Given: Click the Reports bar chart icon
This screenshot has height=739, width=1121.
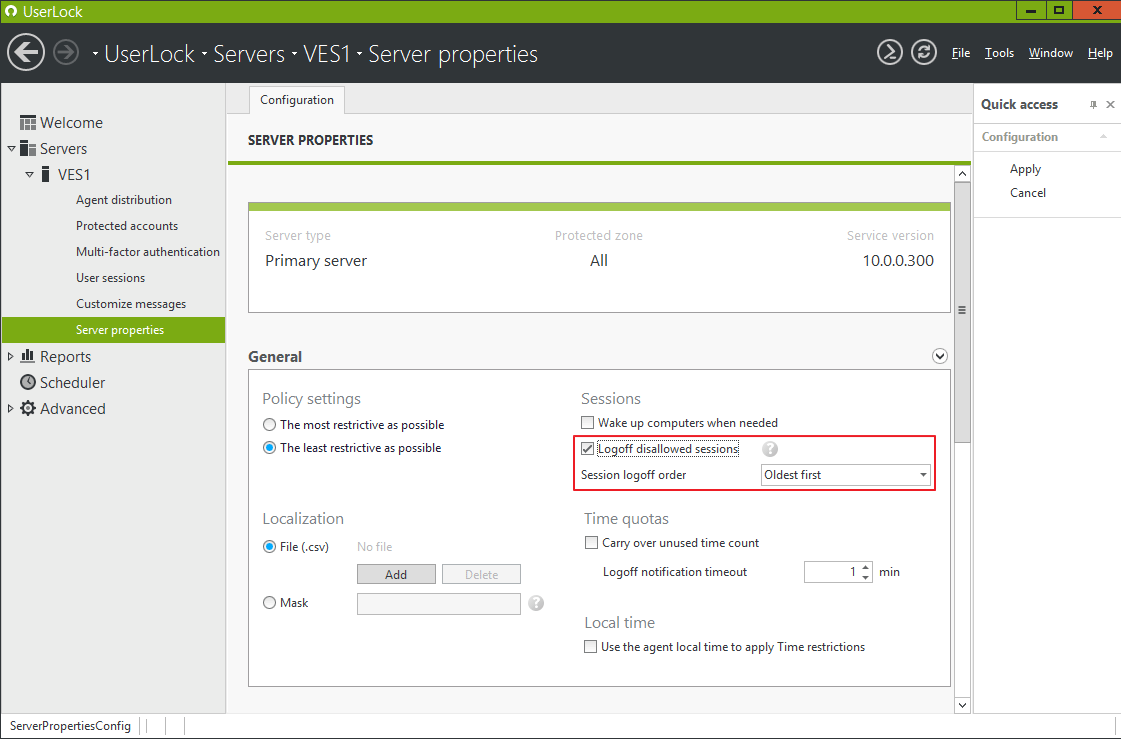Looking at the screenshot, I should pos(28,356).
